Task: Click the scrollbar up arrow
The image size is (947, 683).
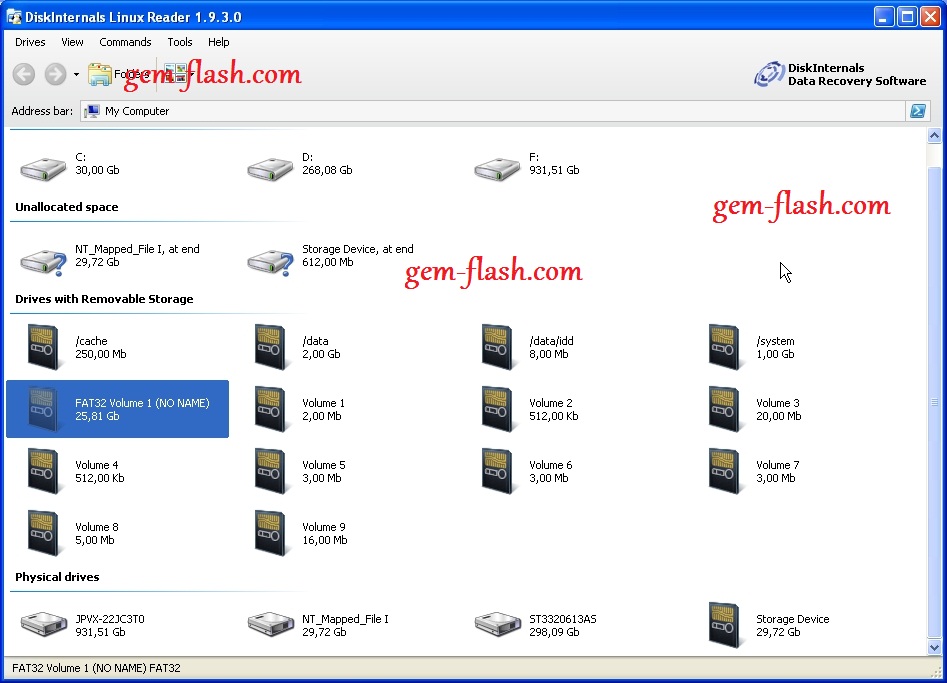Action: click(934, 136)
